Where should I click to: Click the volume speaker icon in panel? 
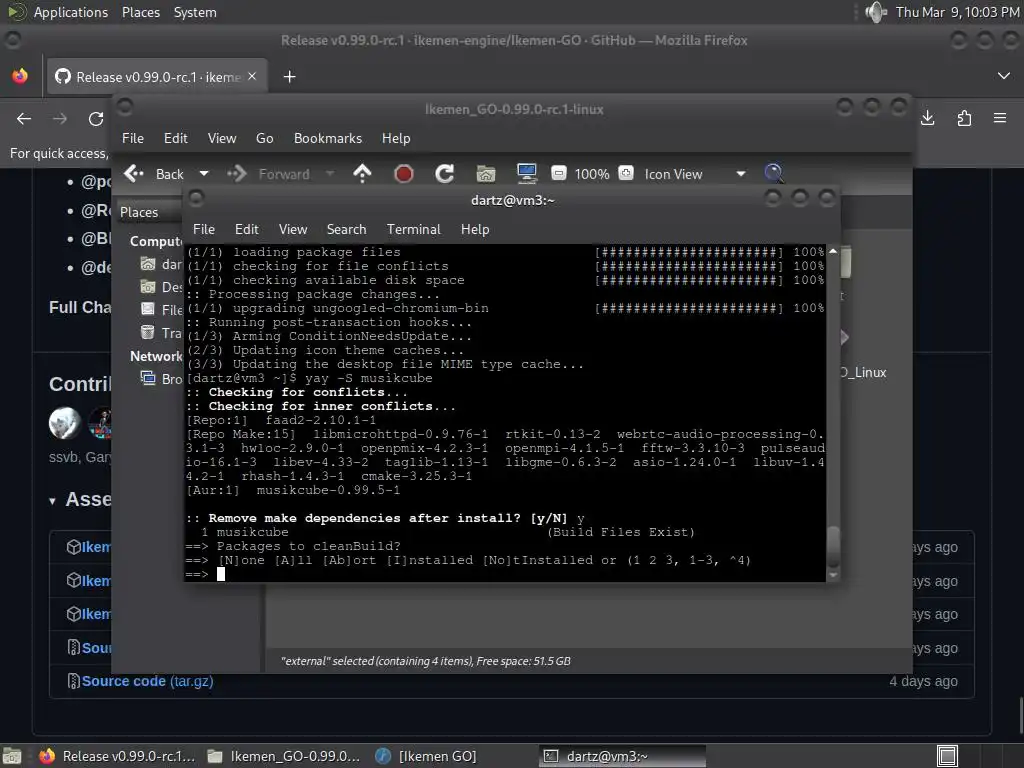(x=875, y=12)
